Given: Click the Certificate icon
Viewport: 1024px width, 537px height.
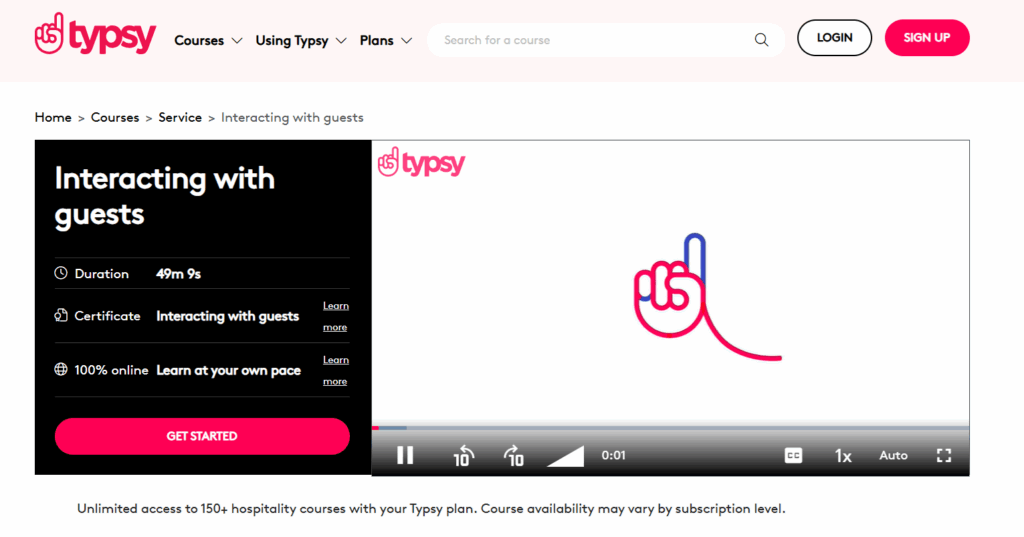Looking at the screenshot, I should (61, 316).
